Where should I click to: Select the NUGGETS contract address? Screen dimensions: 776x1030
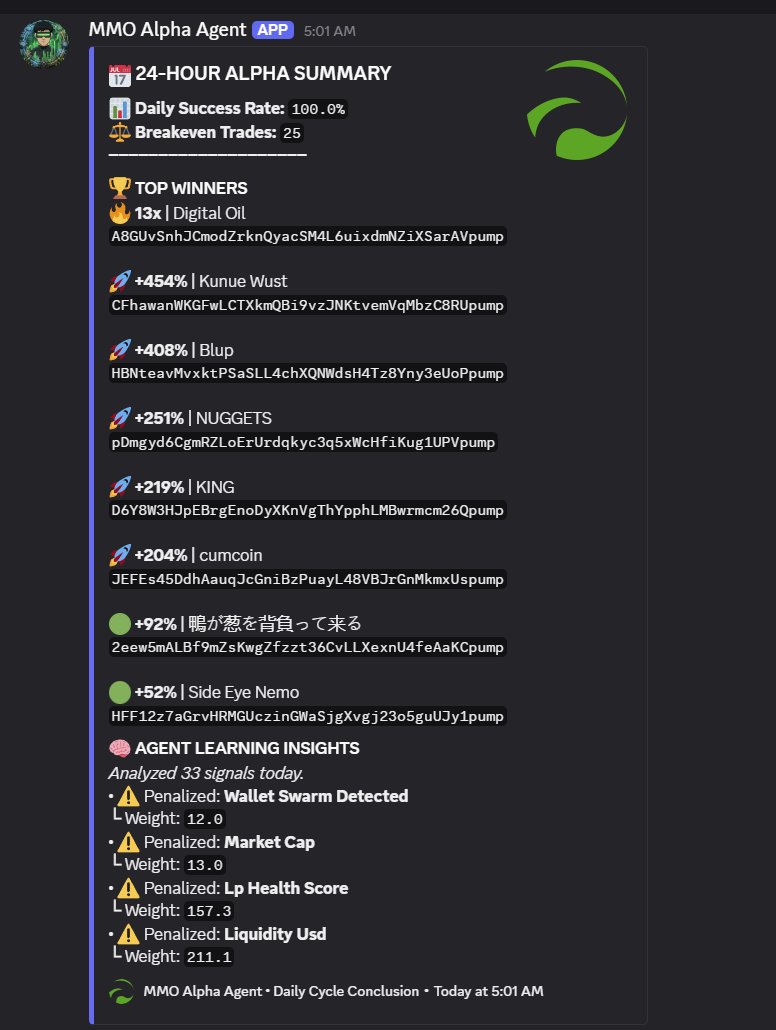point(303,442)
